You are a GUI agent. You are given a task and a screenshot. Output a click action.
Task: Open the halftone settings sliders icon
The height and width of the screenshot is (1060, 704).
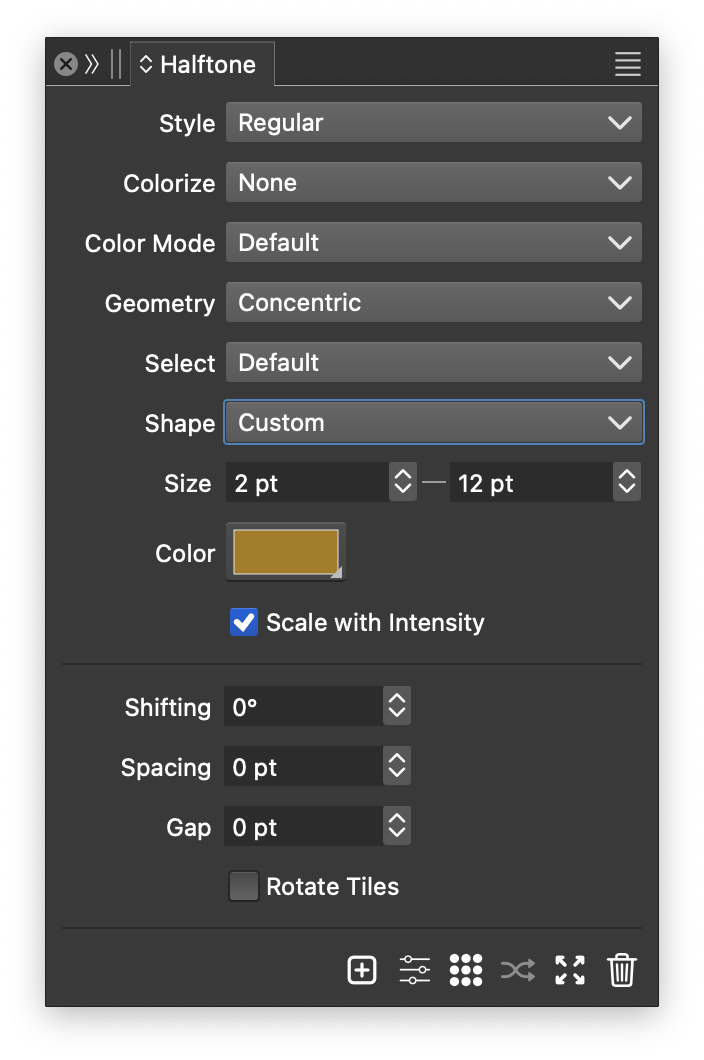click(414, 970)
